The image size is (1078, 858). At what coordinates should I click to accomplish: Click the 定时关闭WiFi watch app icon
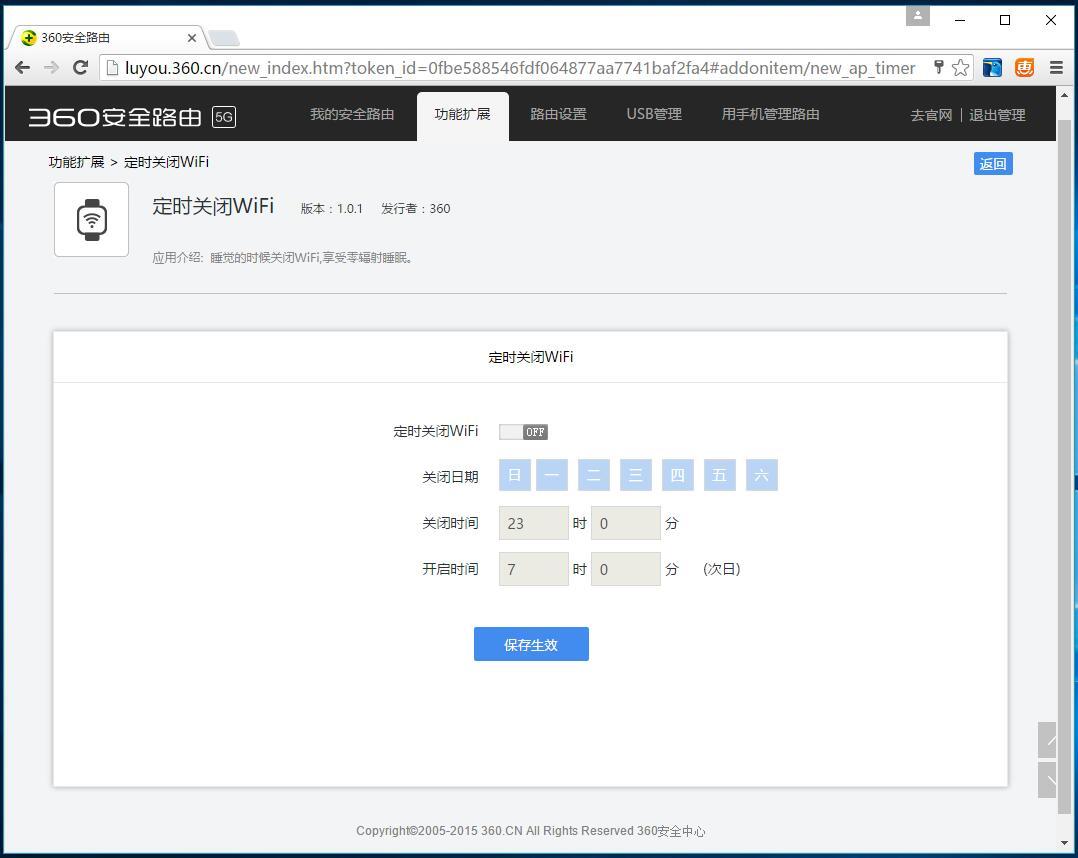91,218
